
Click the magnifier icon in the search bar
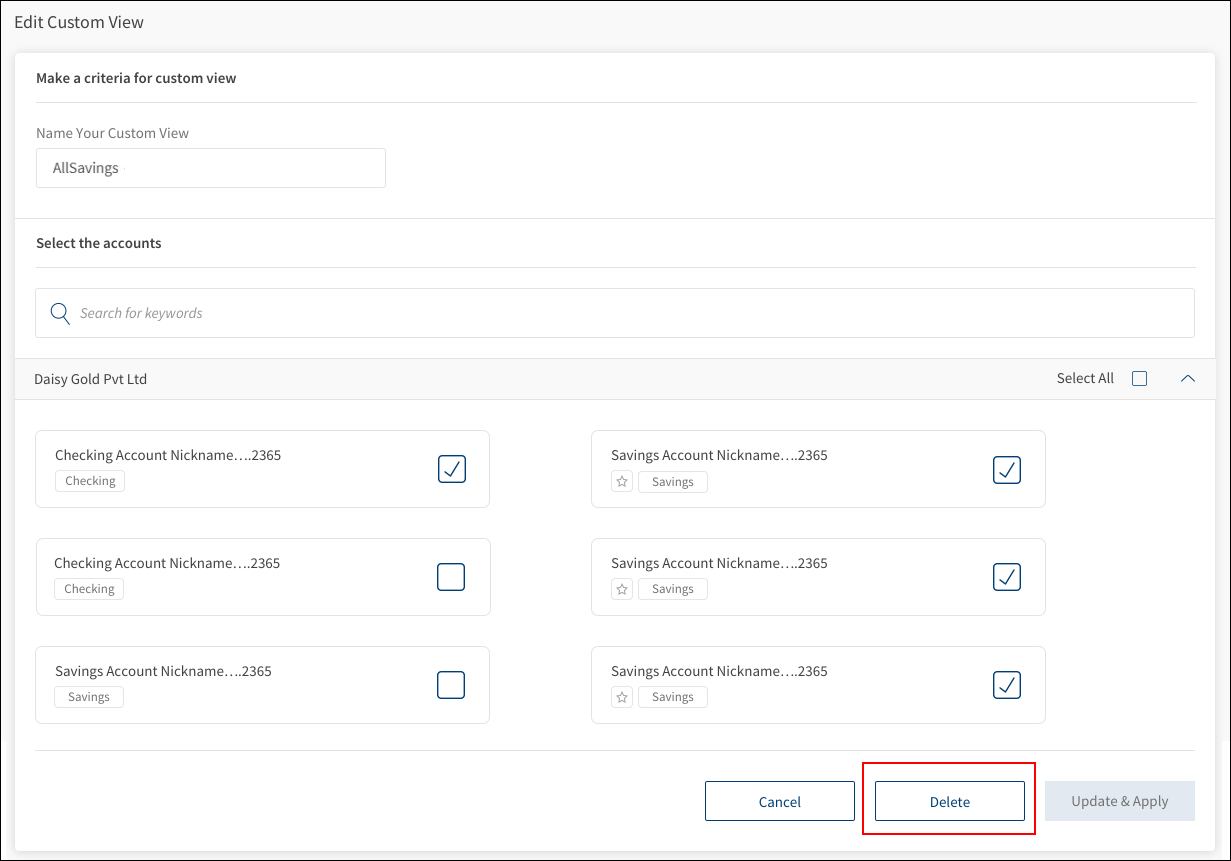pyautogui.click(x=60, y=313)
